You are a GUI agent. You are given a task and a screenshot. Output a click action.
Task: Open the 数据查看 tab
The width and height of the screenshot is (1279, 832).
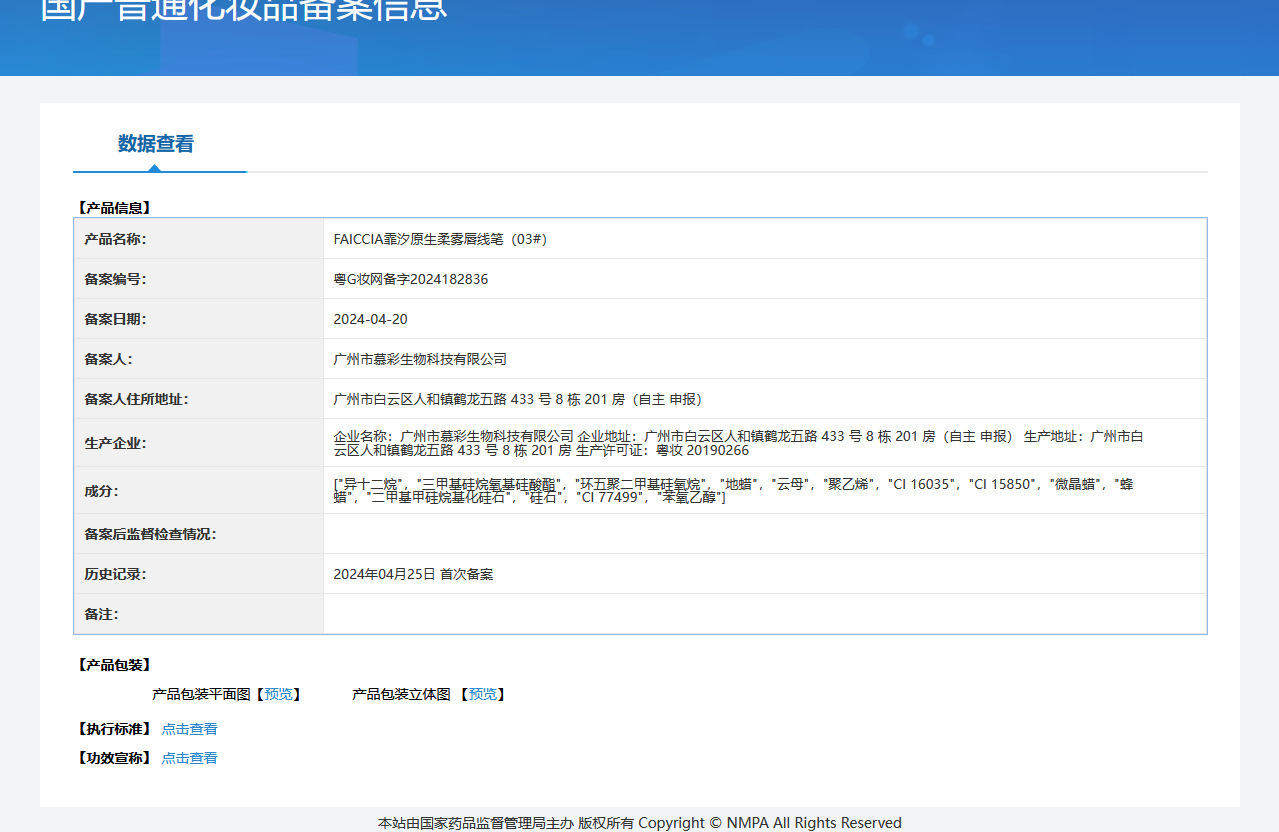tap(156, 144)
